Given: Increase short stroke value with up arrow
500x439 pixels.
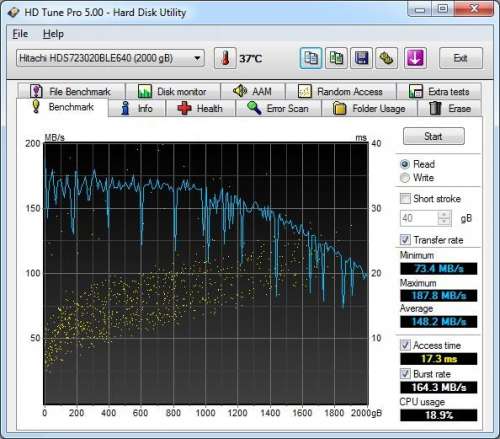Looking at the screenshot, I should point(444,215).
